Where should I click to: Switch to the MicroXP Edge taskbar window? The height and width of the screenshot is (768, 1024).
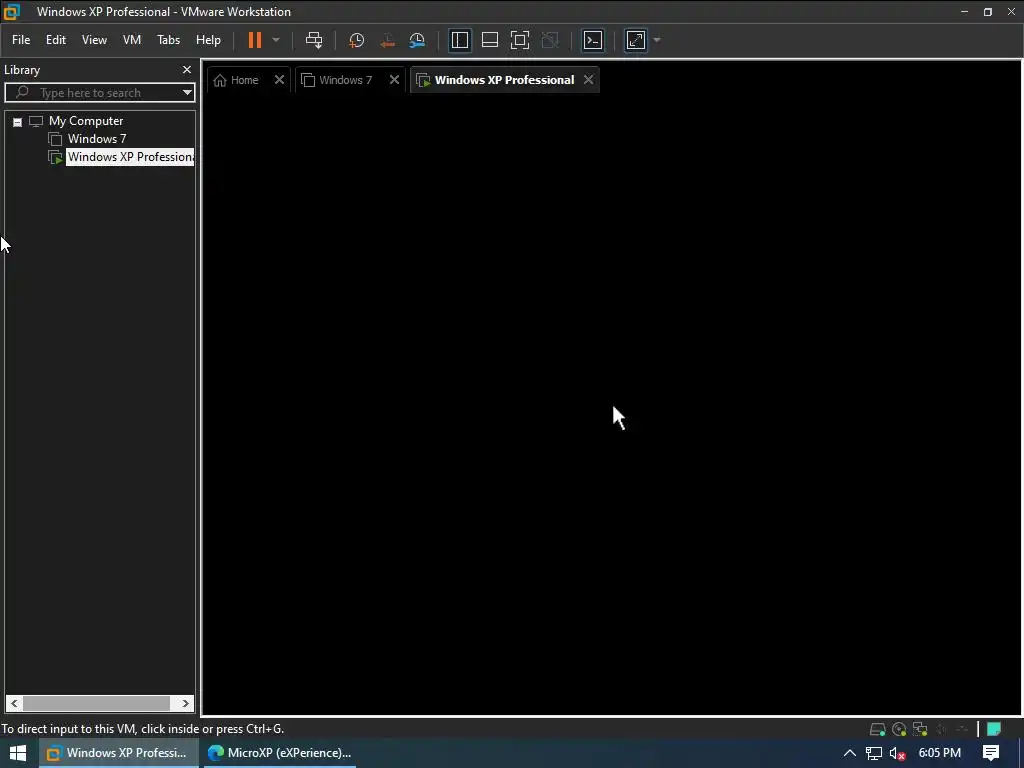(280, 753)
